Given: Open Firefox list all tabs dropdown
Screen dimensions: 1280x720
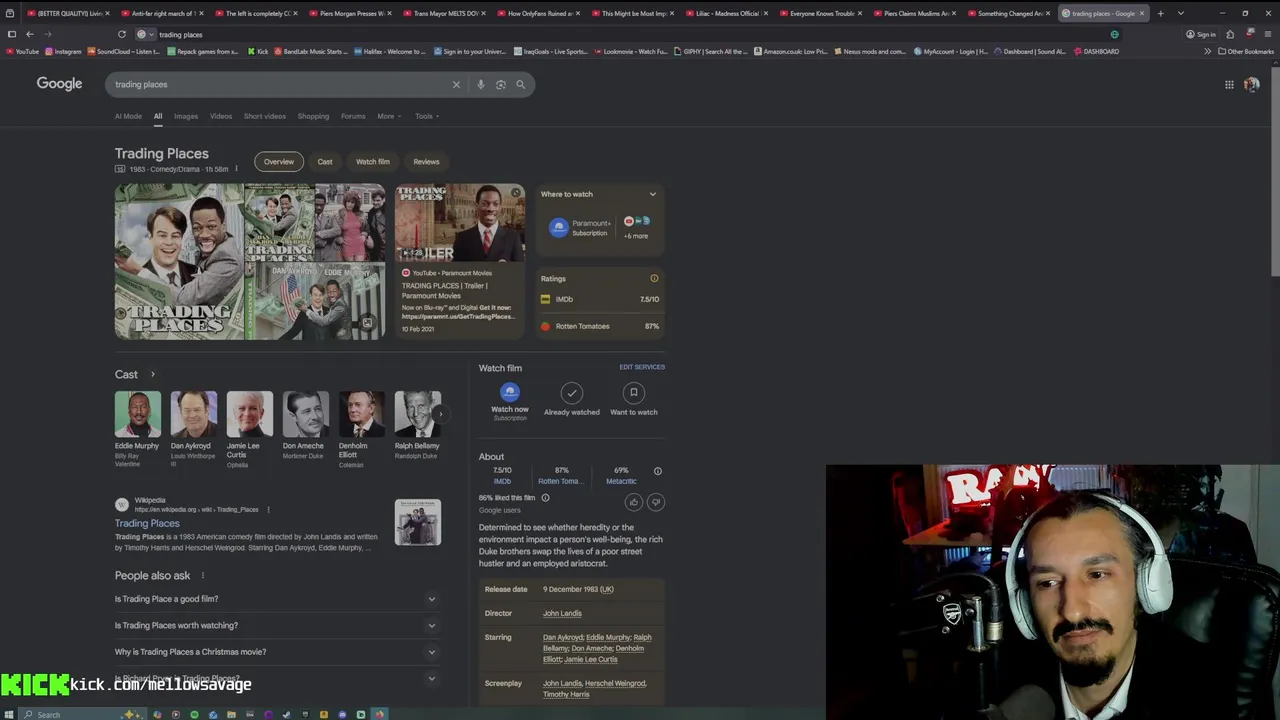Looking at the screenshot, I should coord(1180,13).
